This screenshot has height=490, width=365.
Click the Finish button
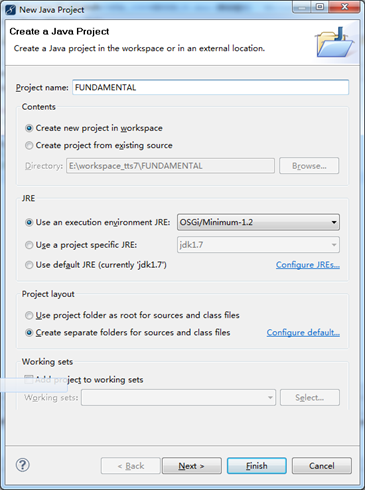point(257,466)
